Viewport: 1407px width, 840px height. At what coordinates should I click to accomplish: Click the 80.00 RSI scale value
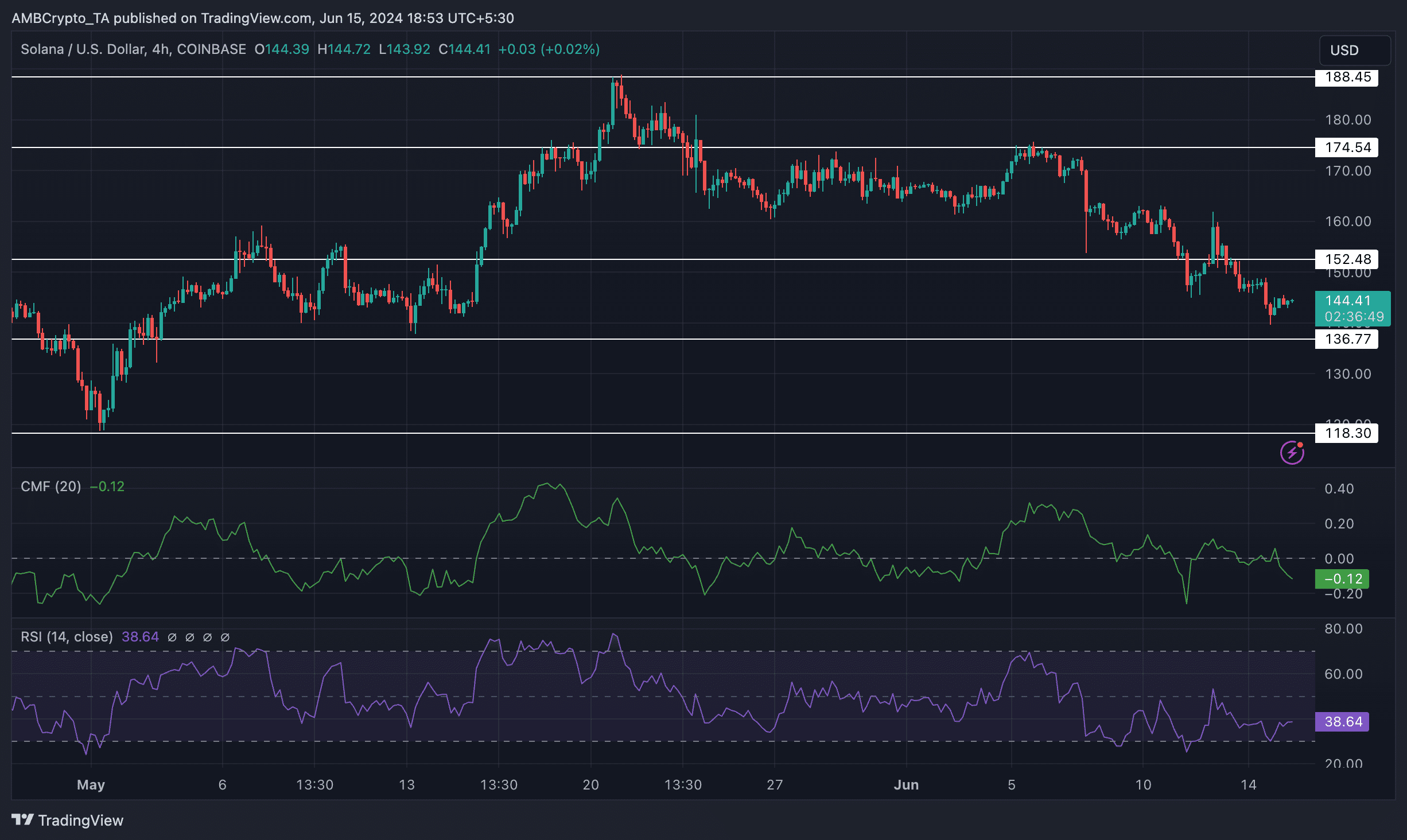point(1343,629)
